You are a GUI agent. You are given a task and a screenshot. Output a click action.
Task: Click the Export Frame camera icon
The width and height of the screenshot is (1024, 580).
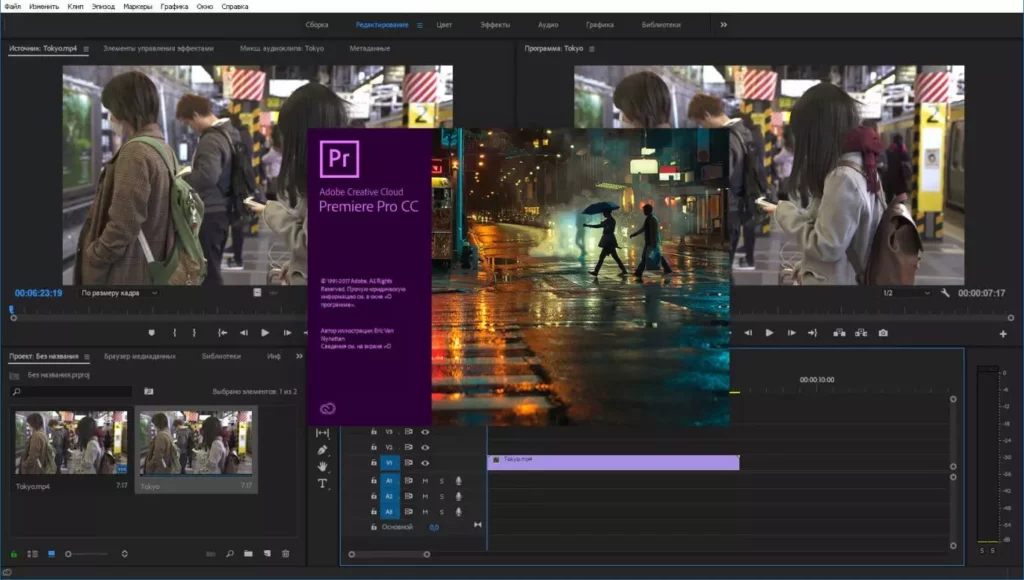tap(884, 332)
